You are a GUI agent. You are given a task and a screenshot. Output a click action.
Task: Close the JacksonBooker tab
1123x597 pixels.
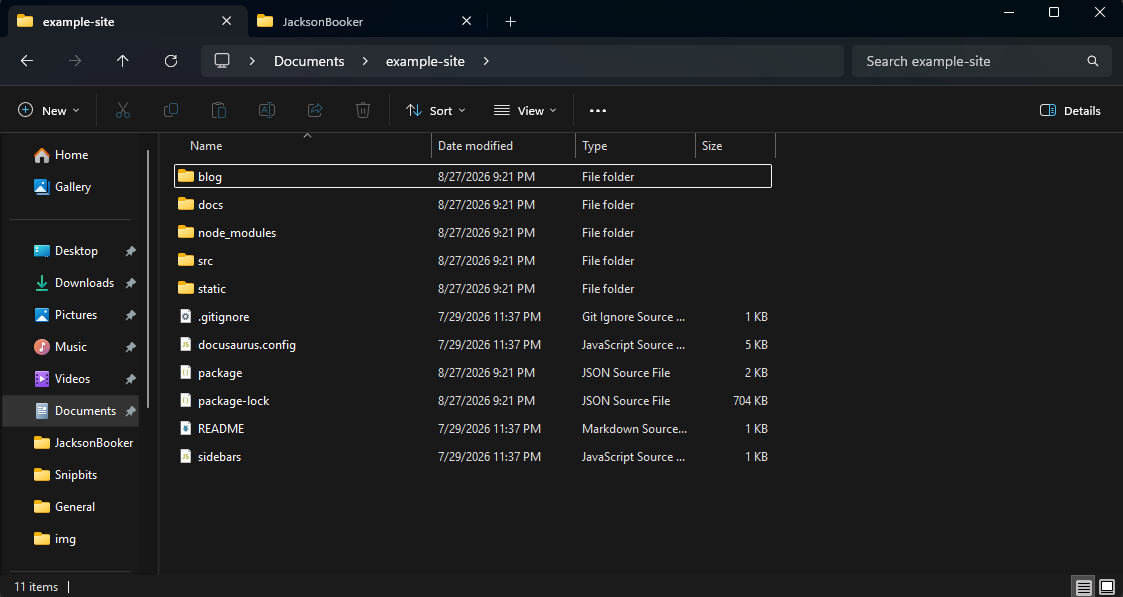coord(466,21)
